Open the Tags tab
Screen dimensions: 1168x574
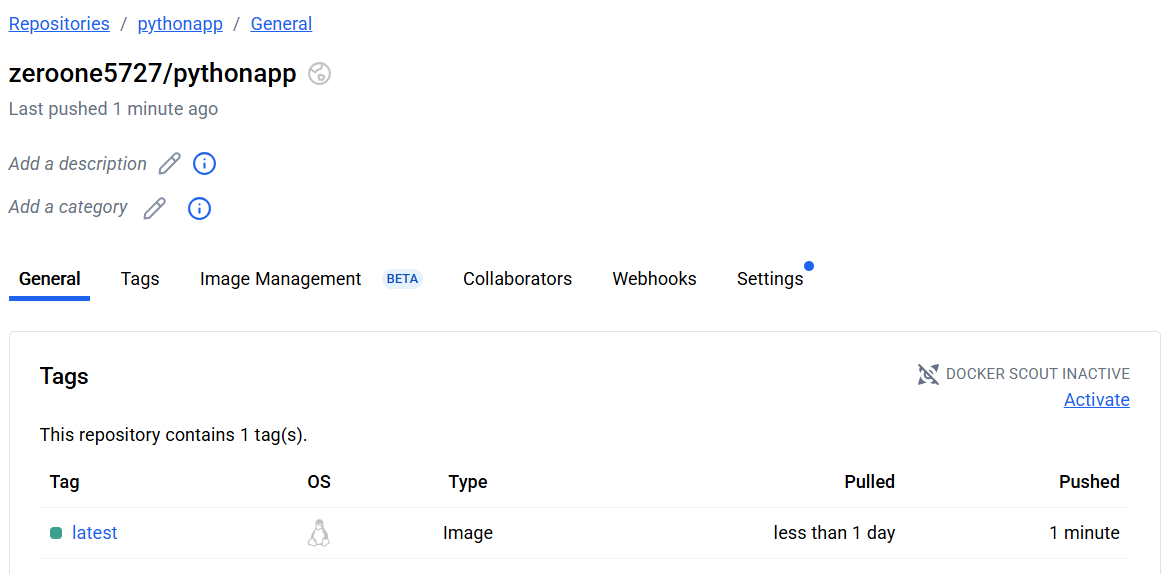(140, 279)
